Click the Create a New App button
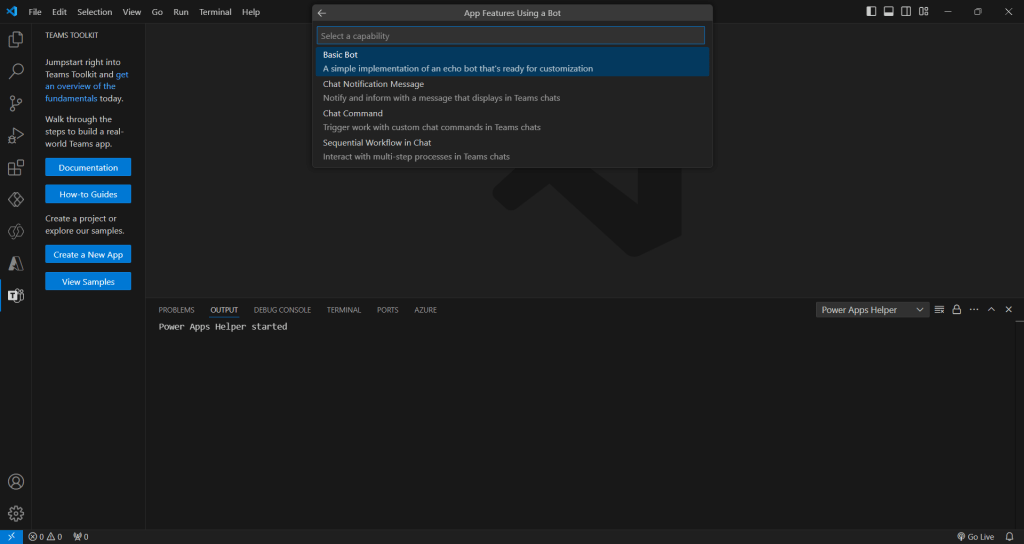1024x544 pixels. pyautogui.click(x=88, y=255)
